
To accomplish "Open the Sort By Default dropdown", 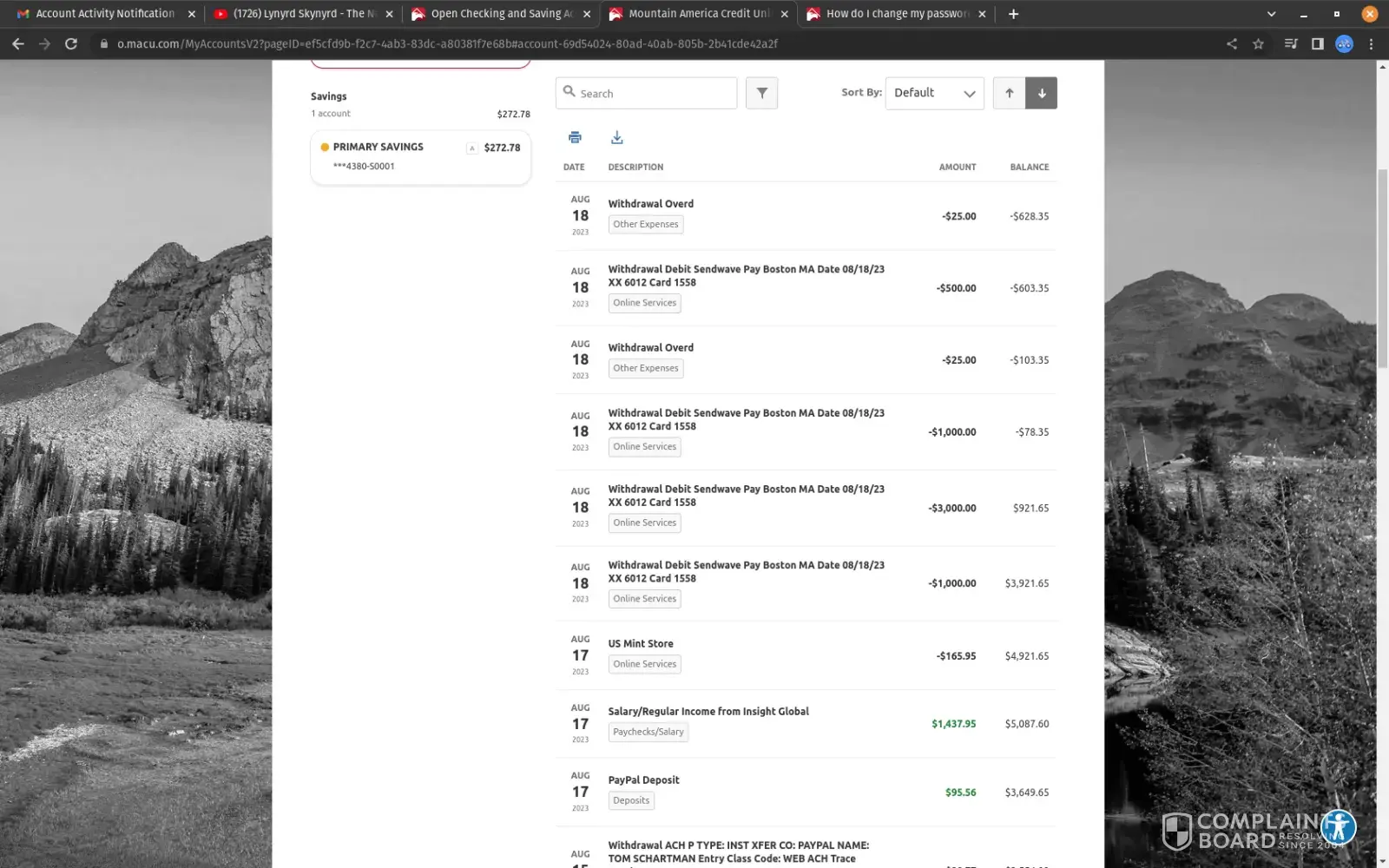I will click(934, 93).
